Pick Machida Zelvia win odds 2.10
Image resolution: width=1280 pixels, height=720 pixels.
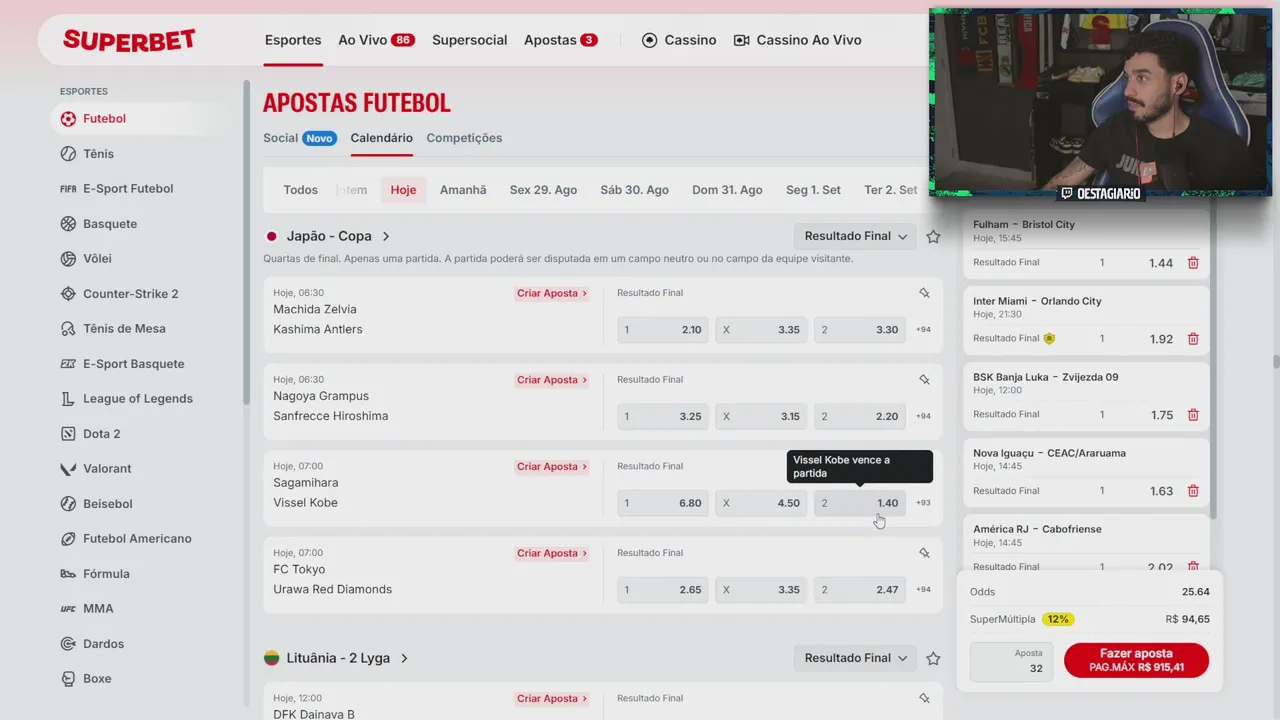[663, 330]
